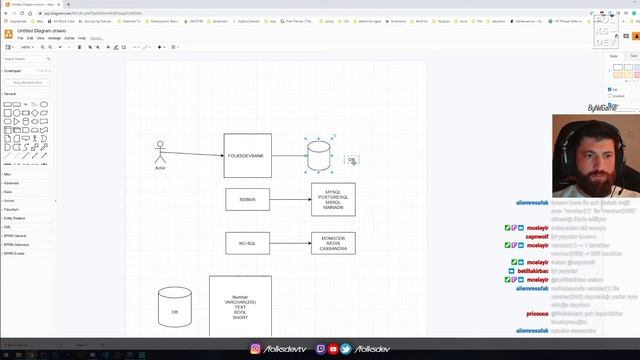Toggle shadow toolbar icon
640x360 pixels.
click(124, 47)
